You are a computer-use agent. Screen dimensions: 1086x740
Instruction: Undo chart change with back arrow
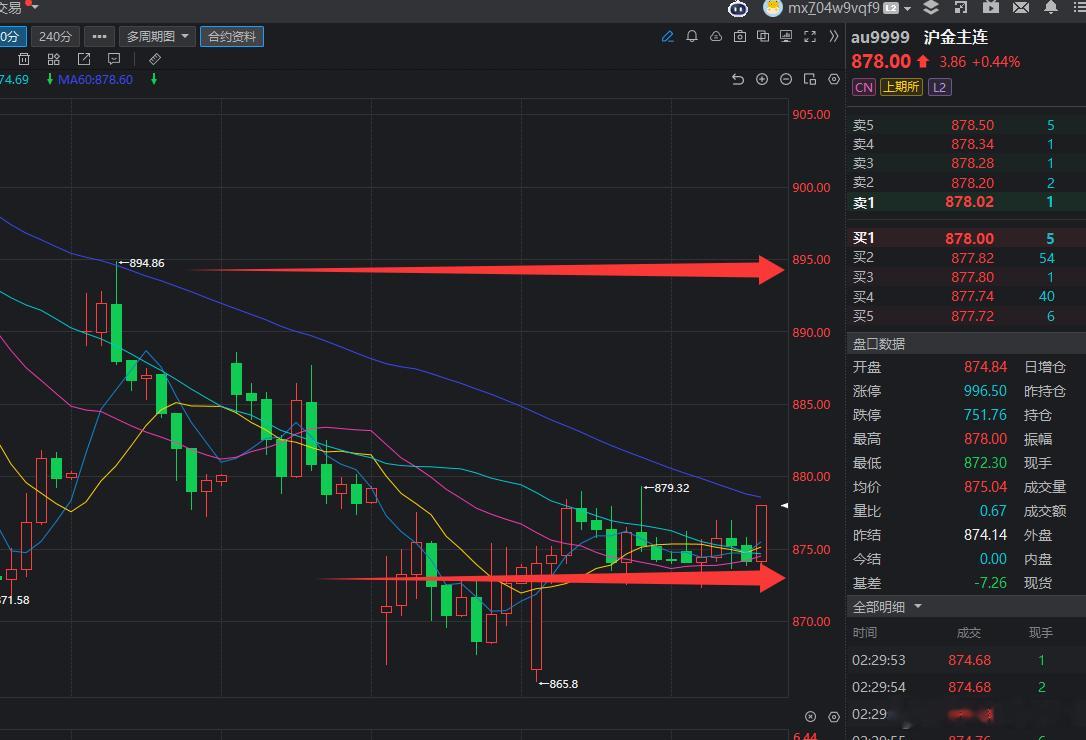738,80
